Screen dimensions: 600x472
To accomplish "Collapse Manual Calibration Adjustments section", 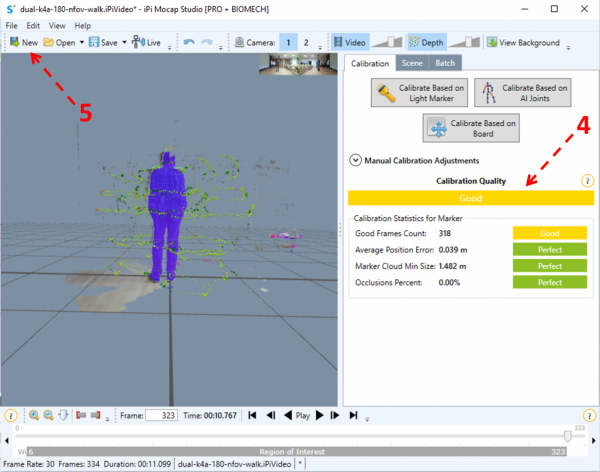I will tap(355, 160).
